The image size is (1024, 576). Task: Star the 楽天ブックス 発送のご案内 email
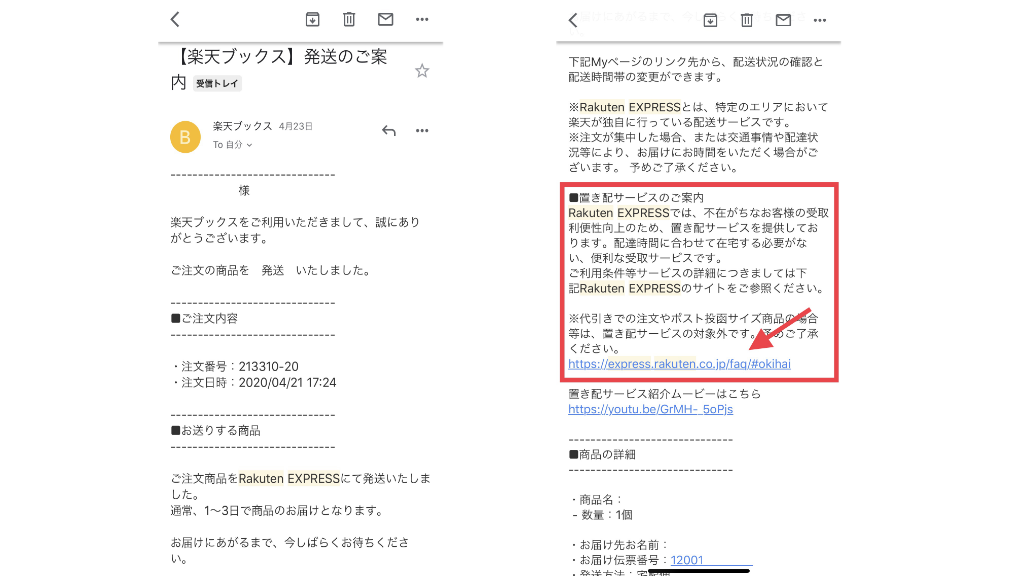point(422,71)
